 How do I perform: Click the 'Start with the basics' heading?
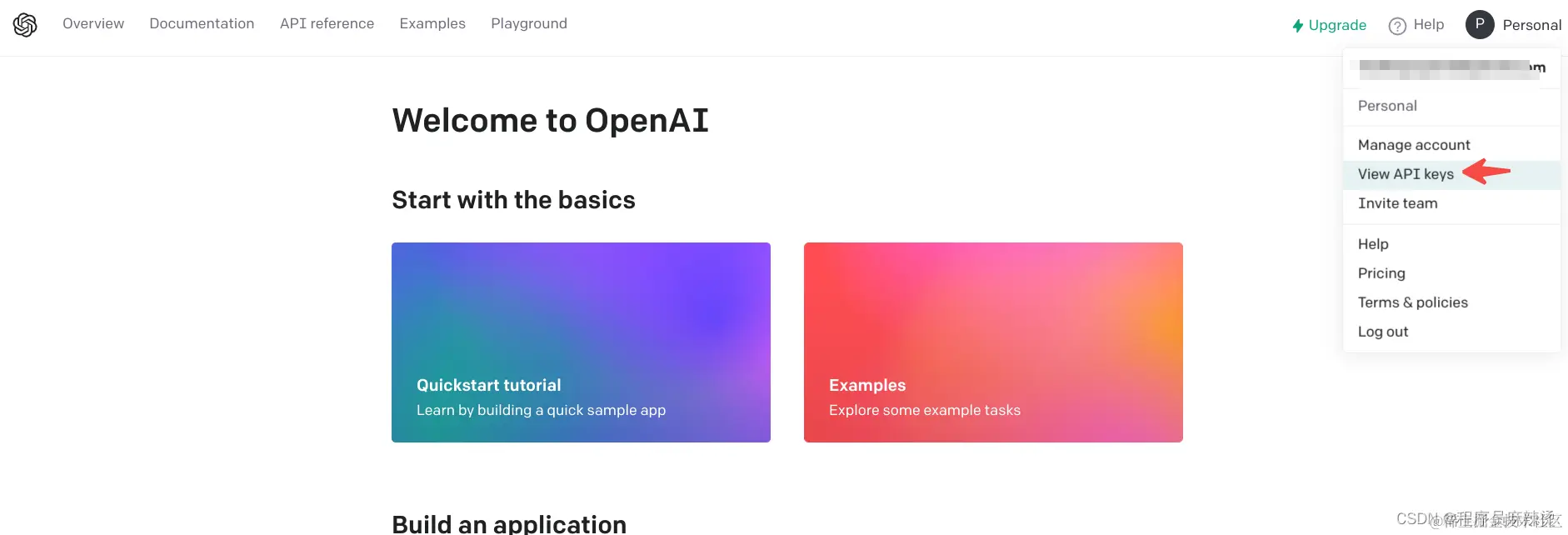513,200
